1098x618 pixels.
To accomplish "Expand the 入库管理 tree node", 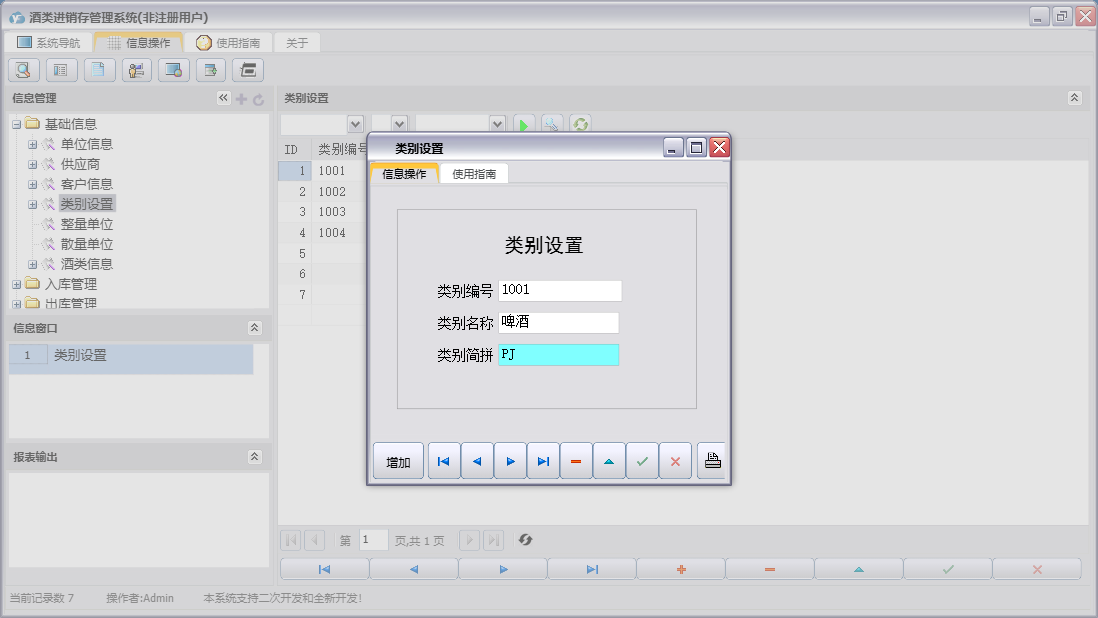I will (x=17, y=284).
